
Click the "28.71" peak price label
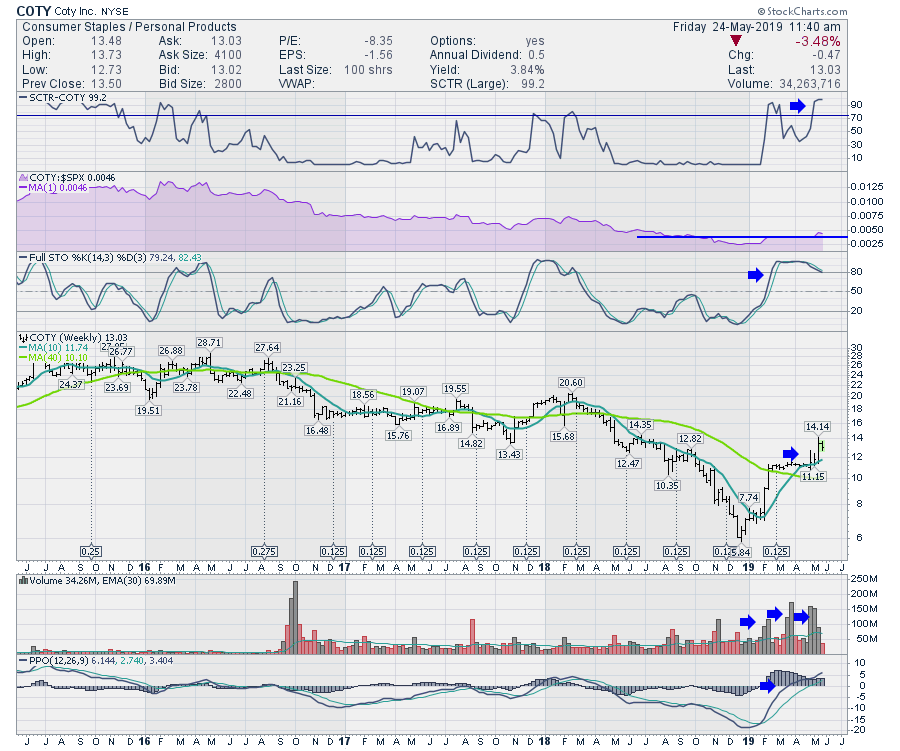(209, 343)
